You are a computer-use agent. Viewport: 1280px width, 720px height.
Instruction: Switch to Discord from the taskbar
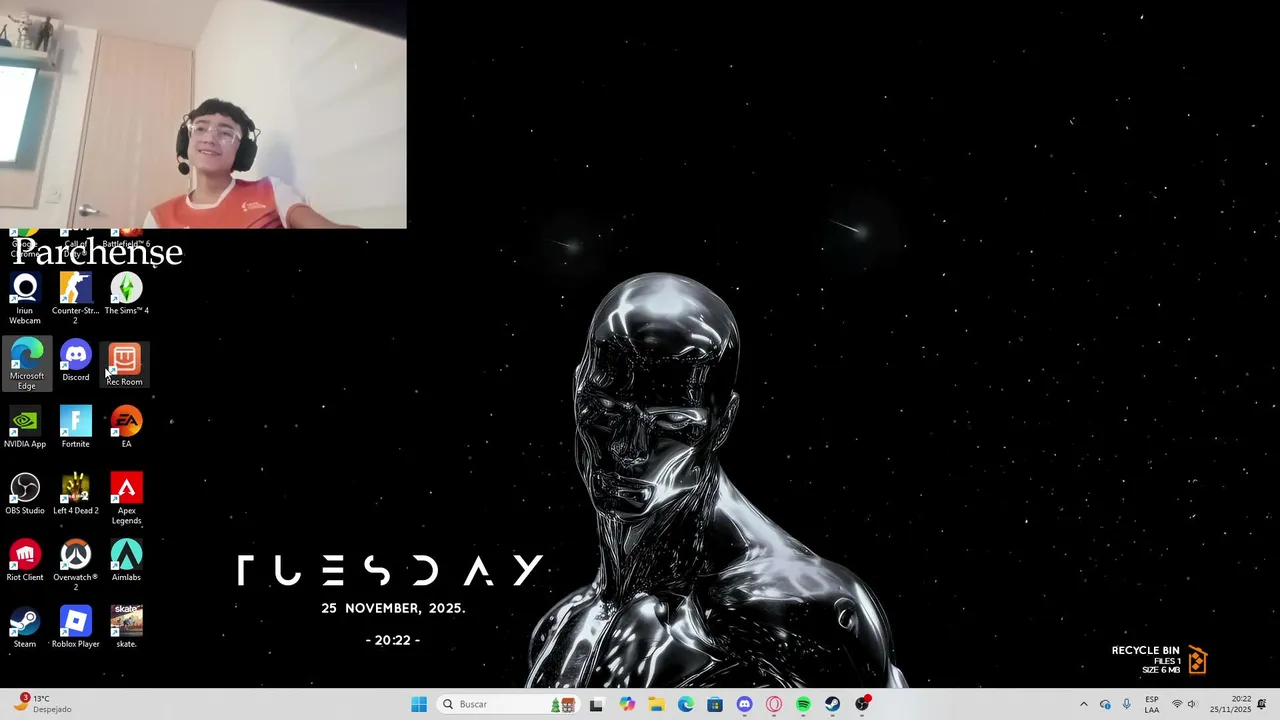click(x=744, y=704)
